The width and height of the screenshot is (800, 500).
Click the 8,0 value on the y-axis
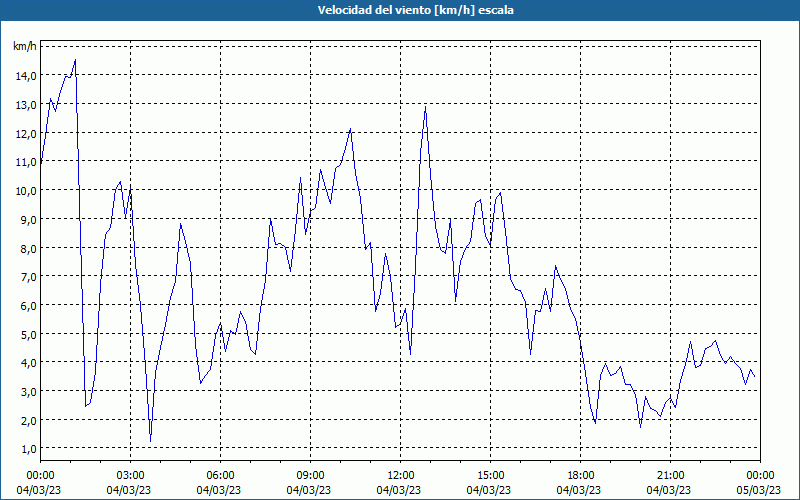28,248
